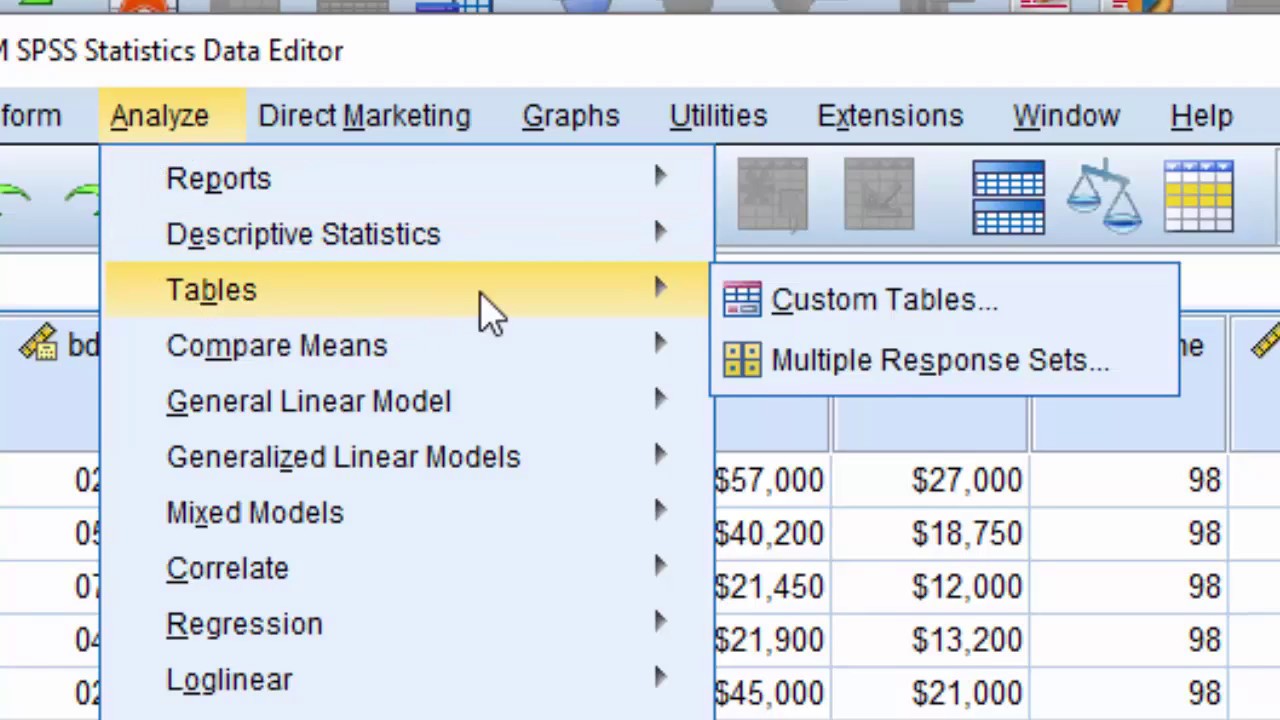Expand the Mixed Models submenu arrow
1280x720 pixels.
pos(660,511)
